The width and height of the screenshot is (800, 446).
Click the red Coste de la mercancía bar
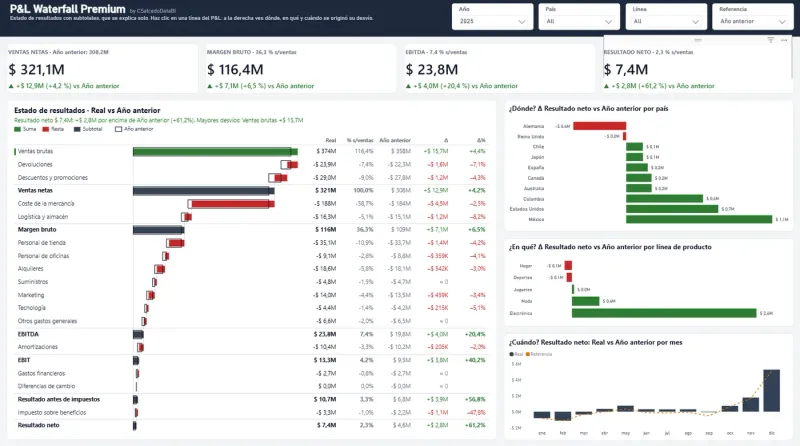coord(233,204)
